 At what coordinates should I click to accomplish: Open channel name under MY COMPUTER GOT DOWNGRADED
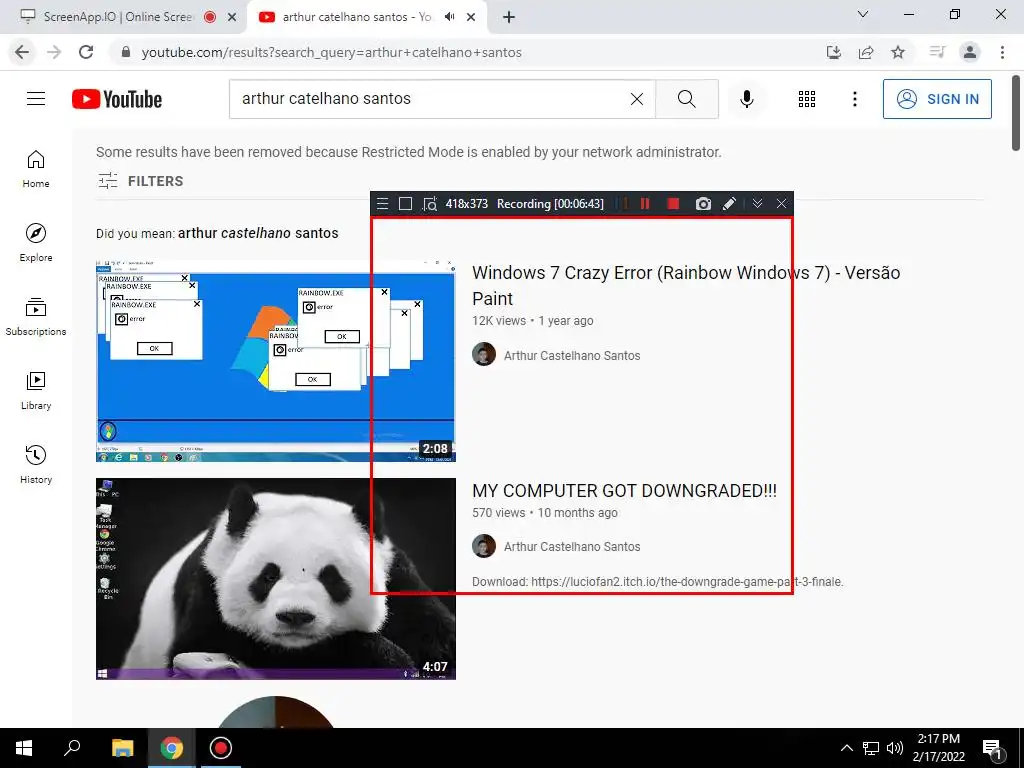[571, 547]
